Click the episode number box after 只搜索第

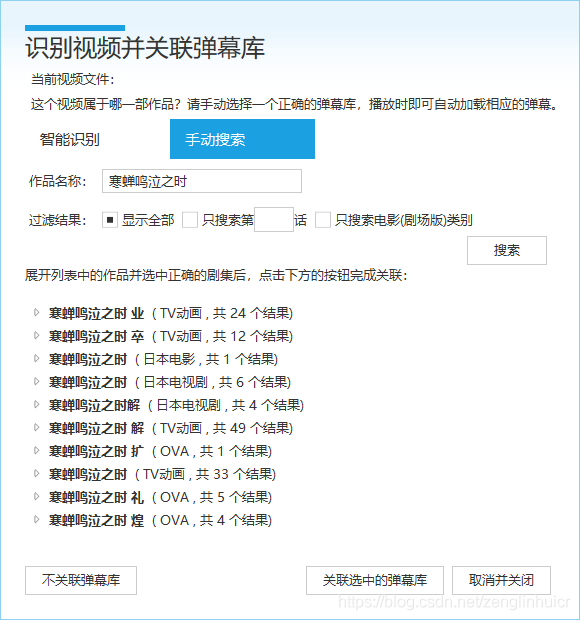point(274,219)
